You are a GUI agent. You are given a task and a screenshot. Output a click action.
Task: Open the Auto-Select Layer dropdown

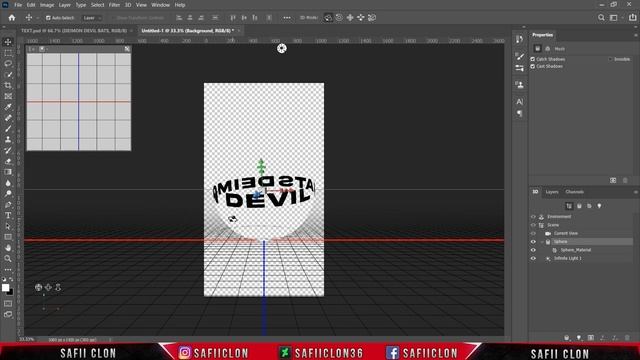click(92, 18)
